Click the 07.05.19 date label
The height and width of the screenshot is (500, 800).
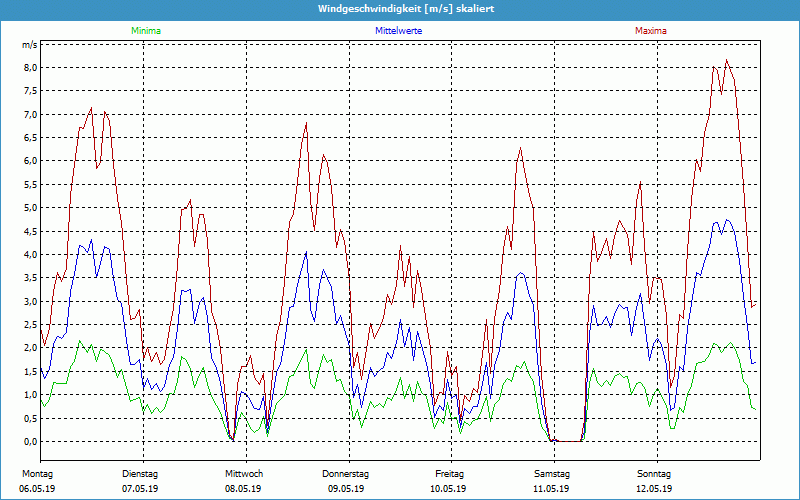point(140,489)
